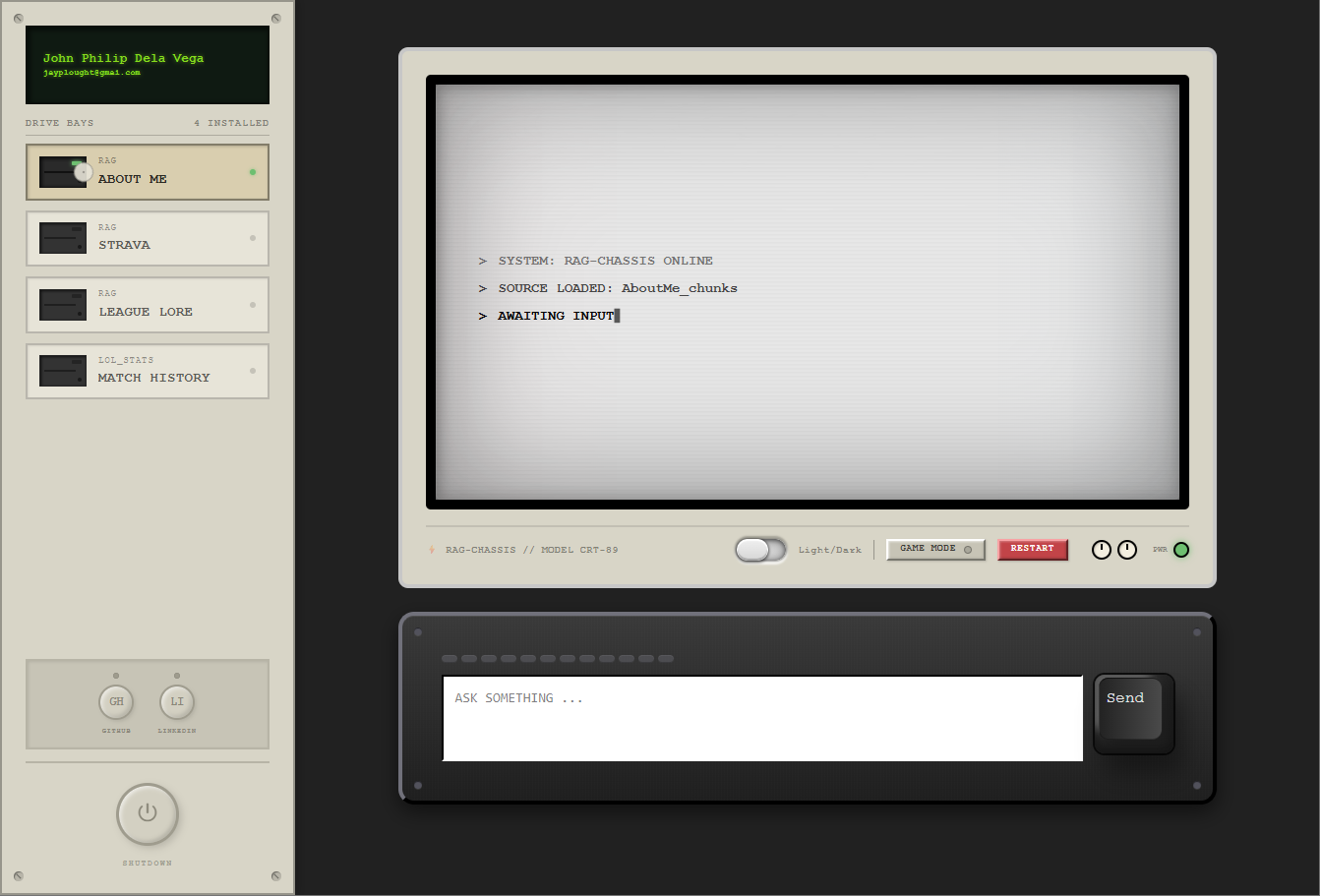Open the LEAGUE LORE drive bay
Image resolution: width=1320 pixels, height=896 pixels.
[x=148, y=305]
